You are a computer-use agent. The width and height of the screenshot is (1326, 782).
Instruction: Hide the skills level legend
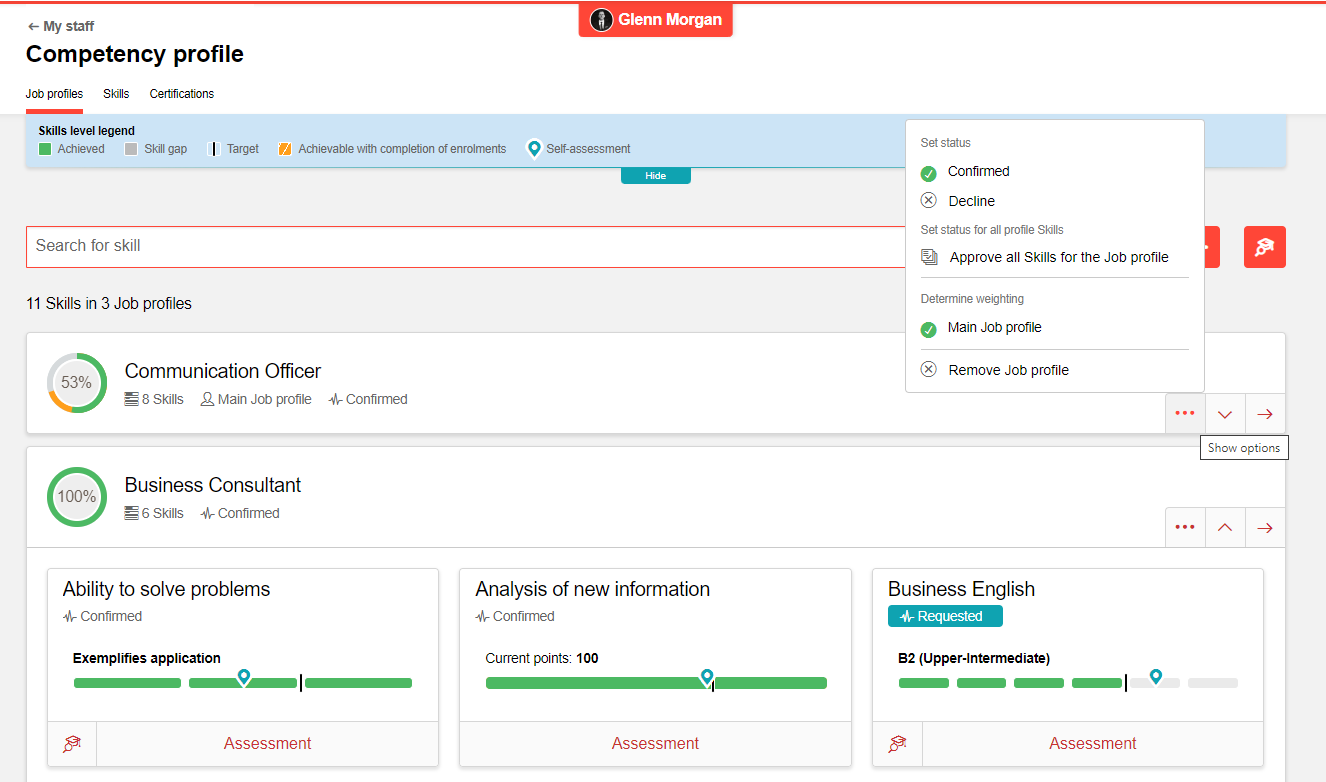tap(655, 176)
